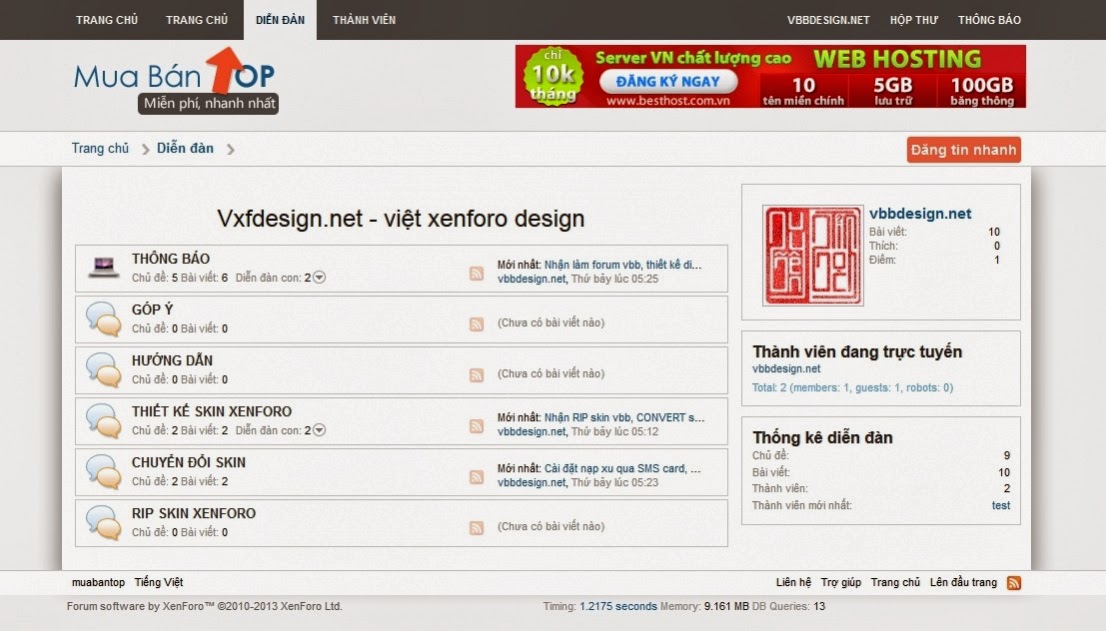Click the GÓP Ý chat bubble icon
This screenshot has height=631, width=1106.
click(x=104, y=319)
